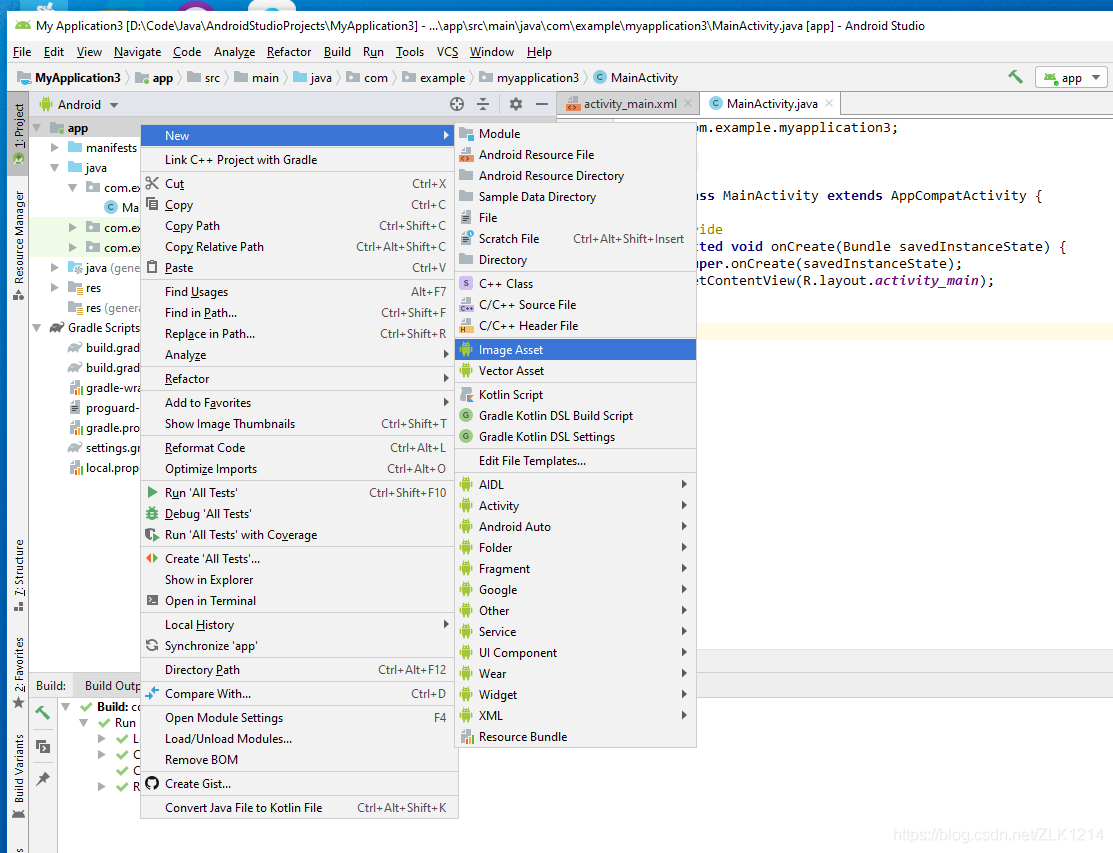The height and width of the screenshot is (853, 1113).
Task: Click the Build hammer icon in Build panel
Action: click(x=43, y=712)
